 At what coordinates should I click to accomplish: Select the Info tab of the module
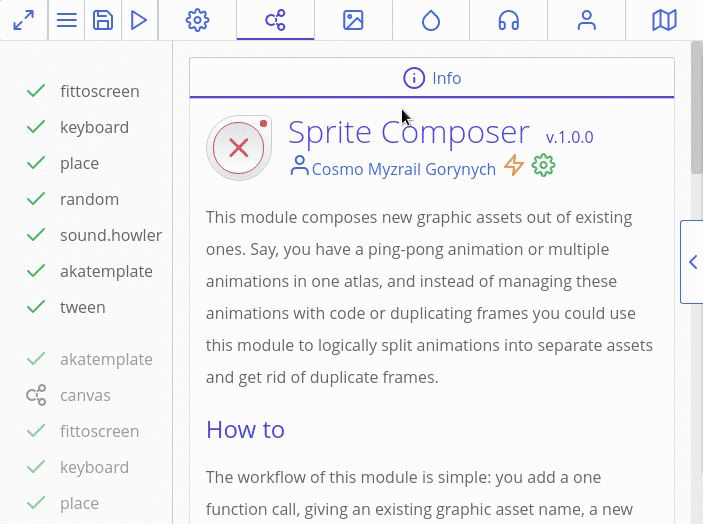(x=432, y=78)
